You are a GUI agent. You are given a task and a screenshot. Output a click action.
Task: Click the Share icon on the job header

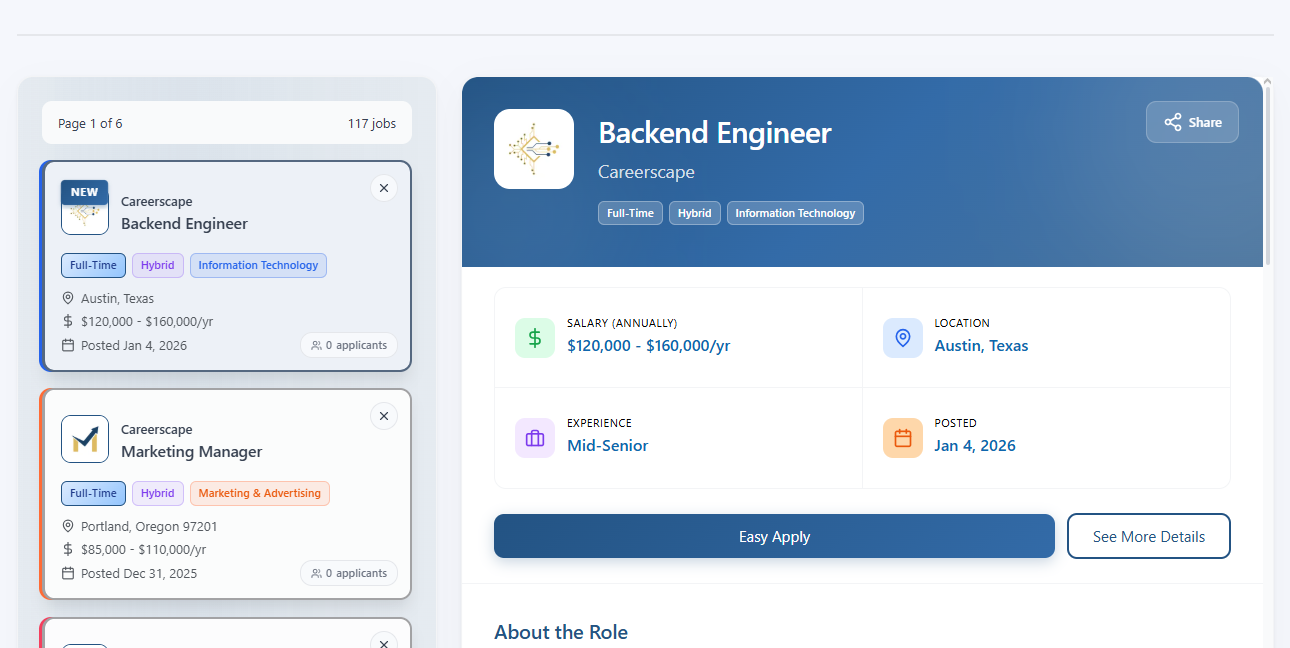click(x=1171, y=122)
